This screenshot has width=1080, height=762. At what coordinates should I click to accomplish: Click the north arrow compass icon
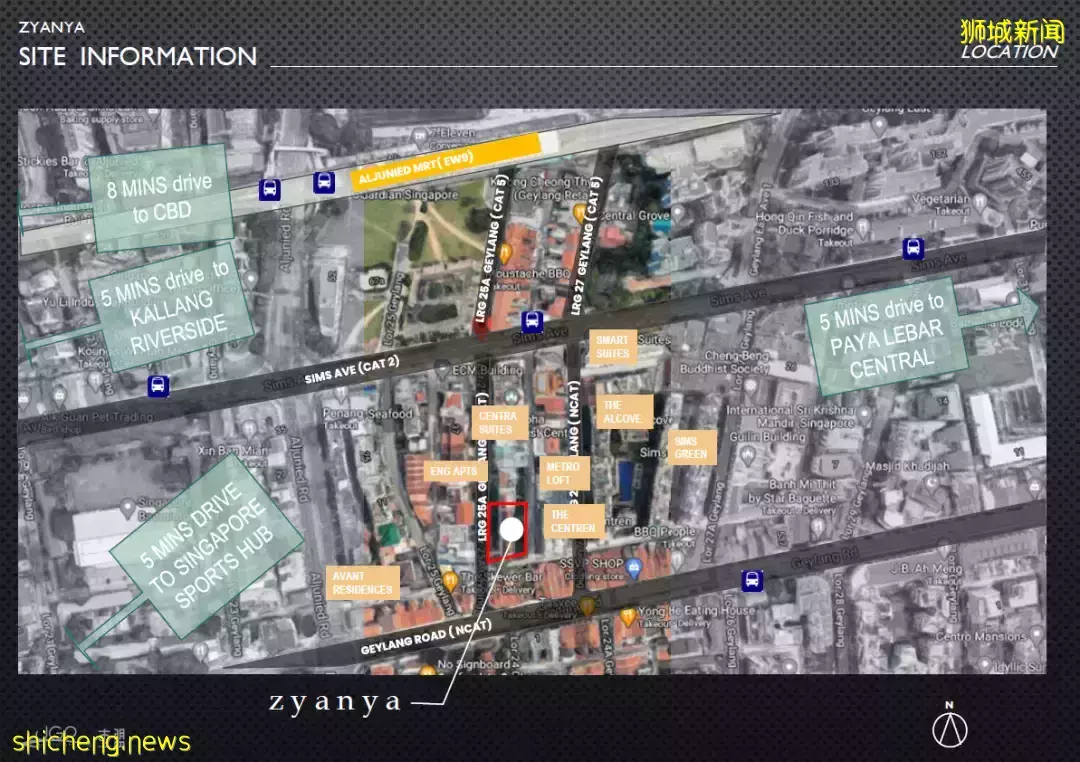click(x=949, y=726)
